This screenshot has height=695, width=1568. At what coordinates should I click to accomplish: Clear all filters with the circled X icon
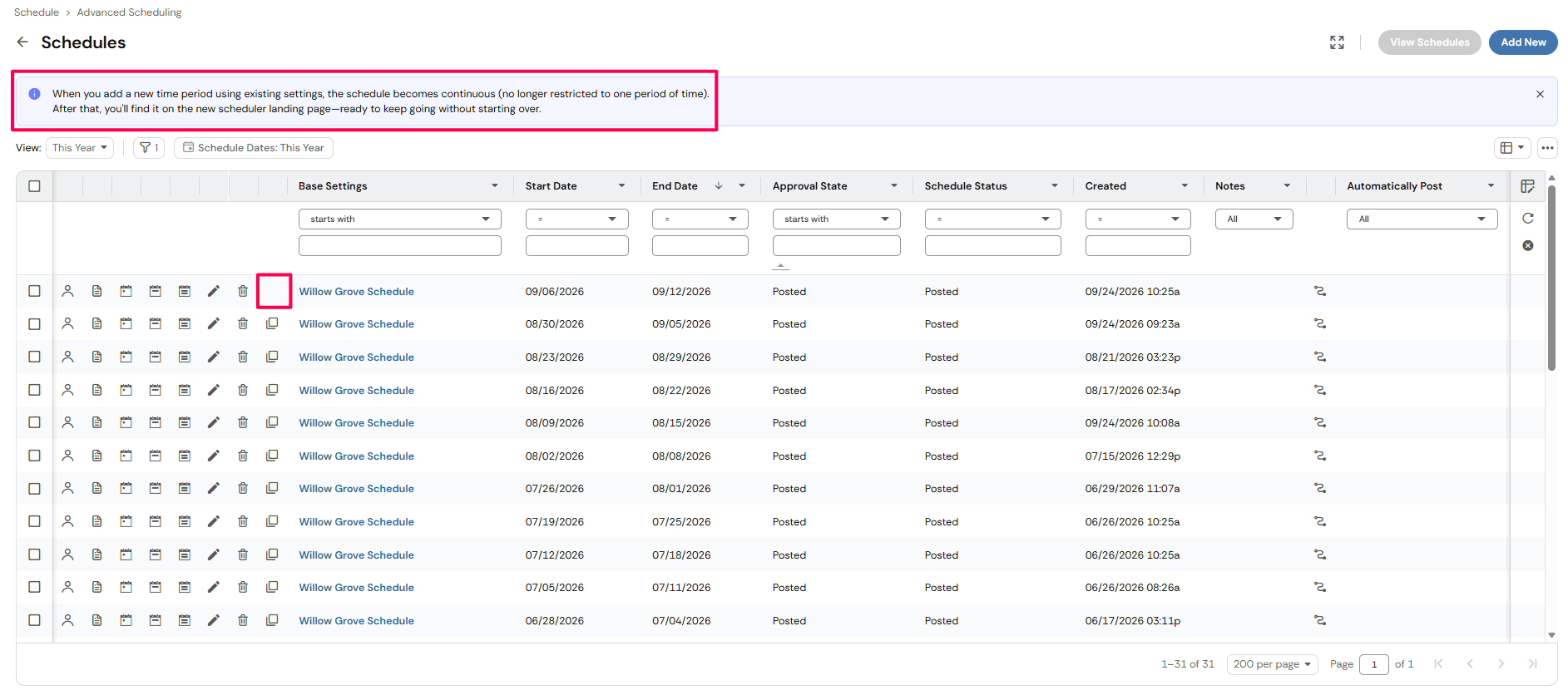[1528, 245]
